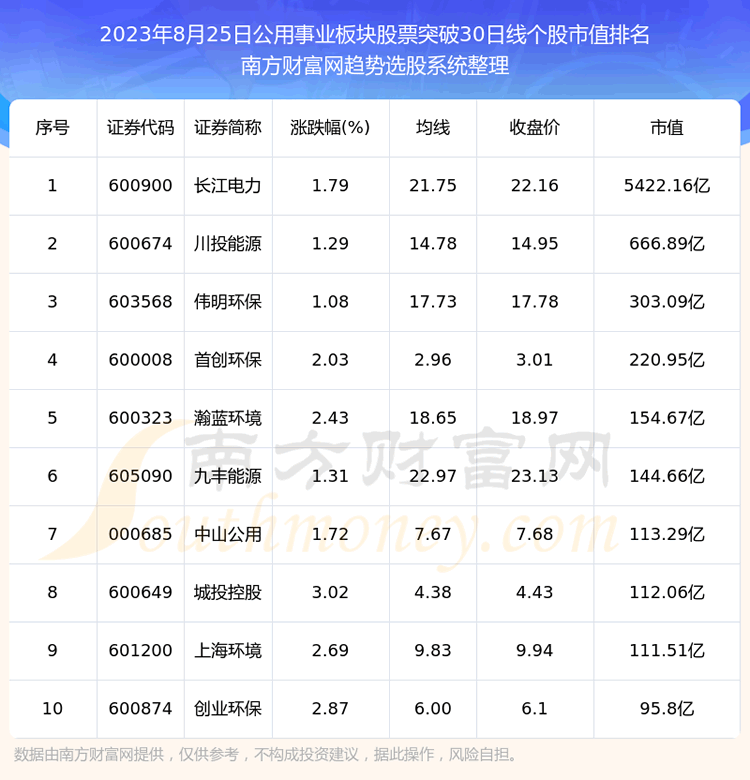Select the 均线 column header

click(433, 128)
